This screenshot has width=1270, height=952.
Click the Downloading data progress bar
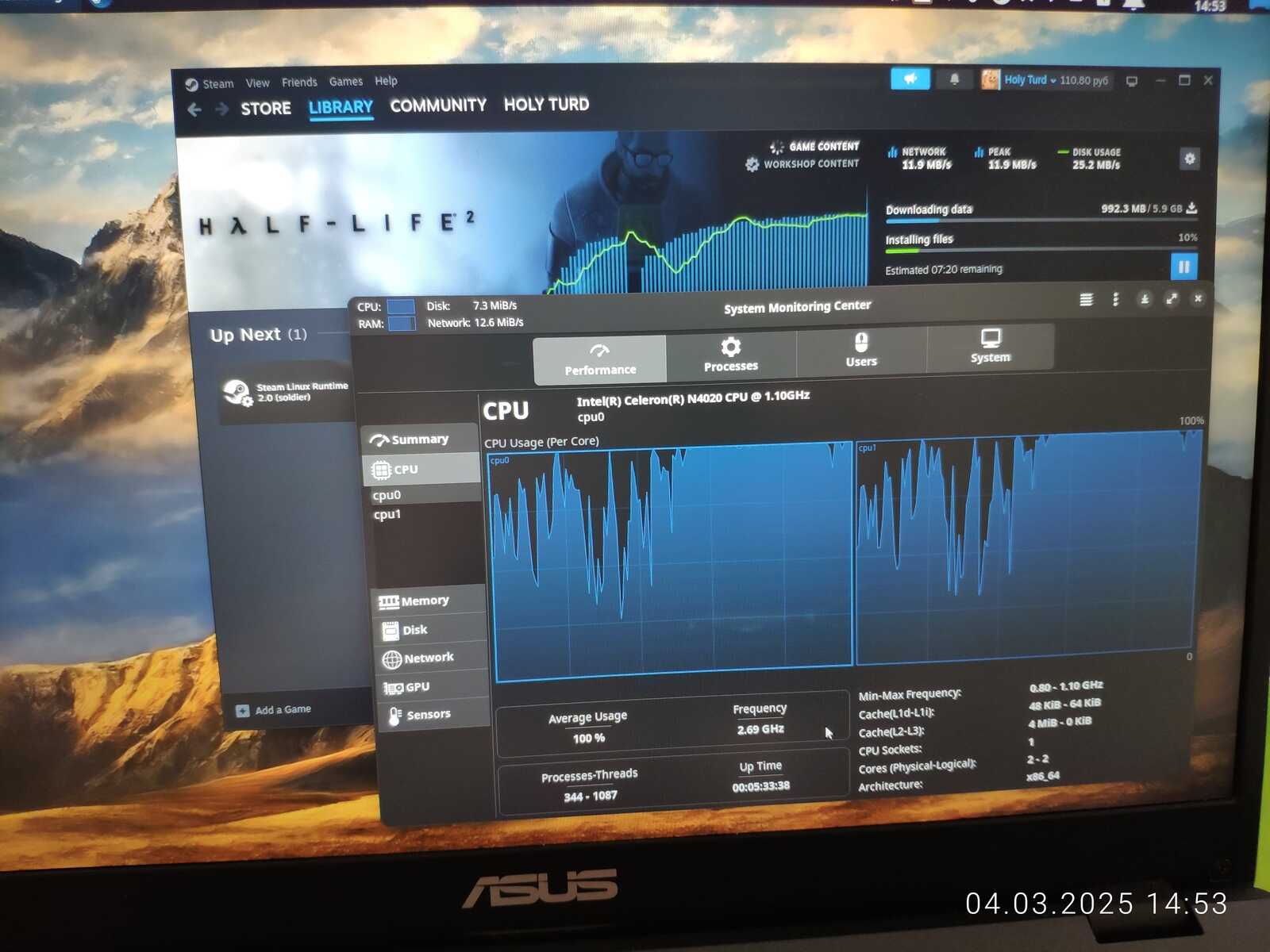pos(1041,220)
